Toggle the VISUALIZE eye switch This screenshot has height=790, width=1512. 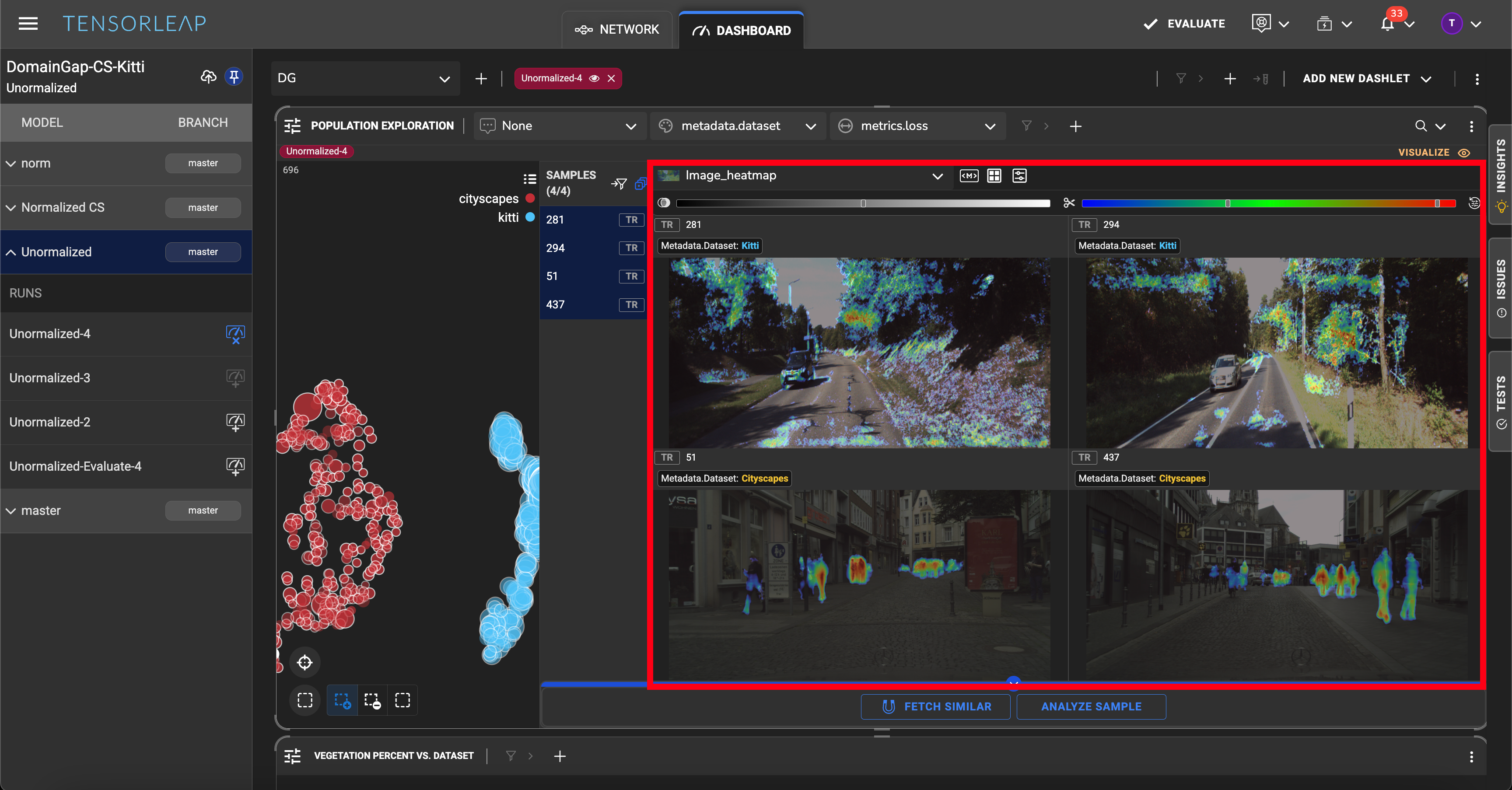tap(1464, 153)
